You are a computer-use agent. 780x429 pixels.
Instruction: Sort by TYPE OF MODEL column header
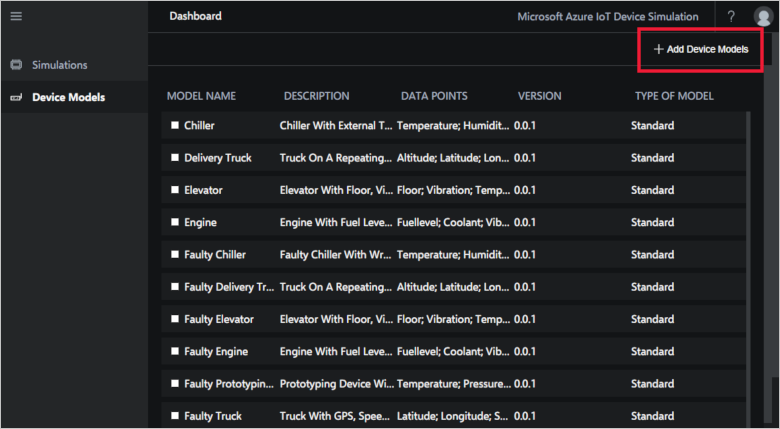point(674,96)
